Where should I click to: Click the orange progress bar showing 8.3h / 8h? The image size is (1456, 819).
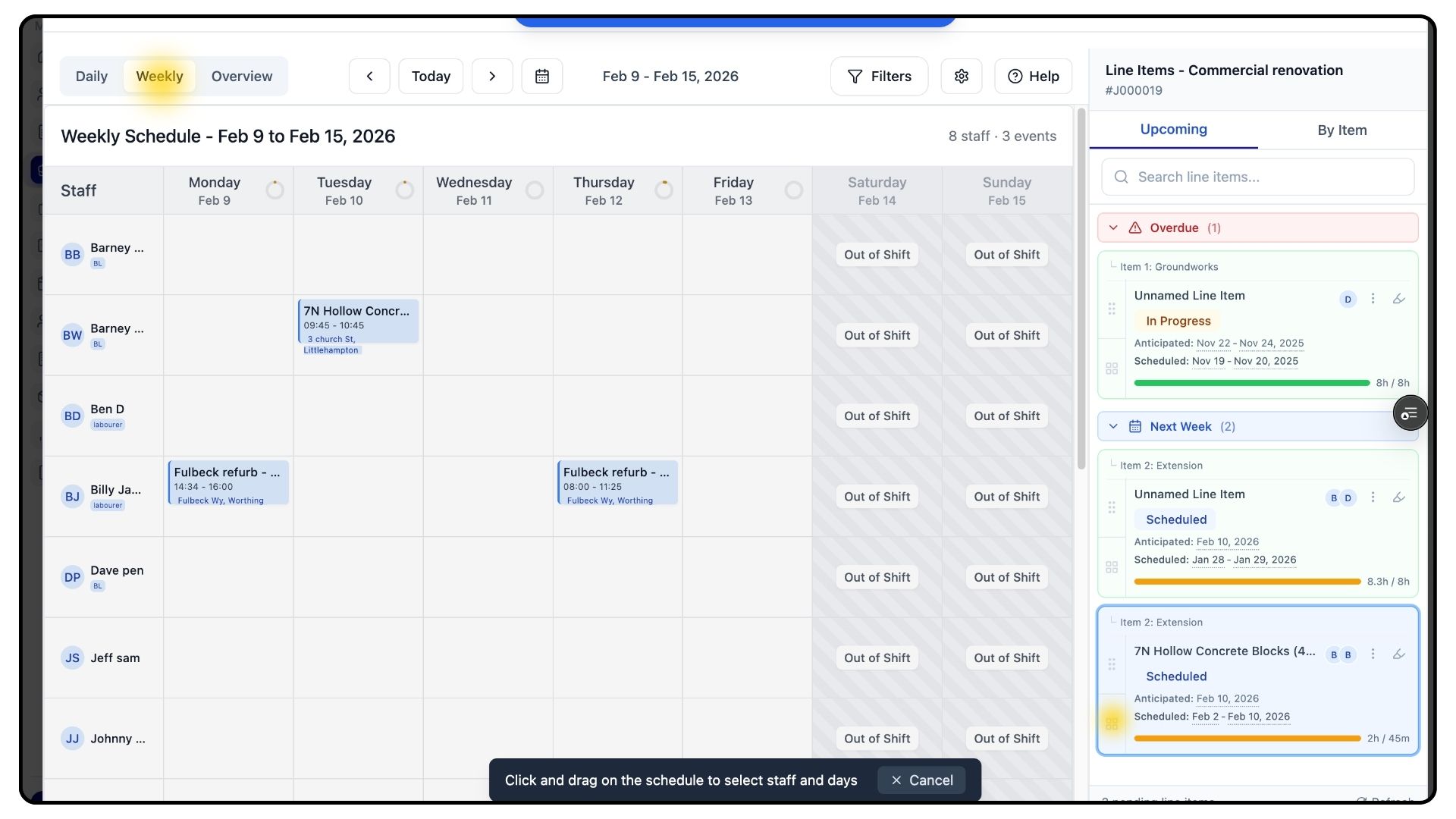click(1247, 582)
